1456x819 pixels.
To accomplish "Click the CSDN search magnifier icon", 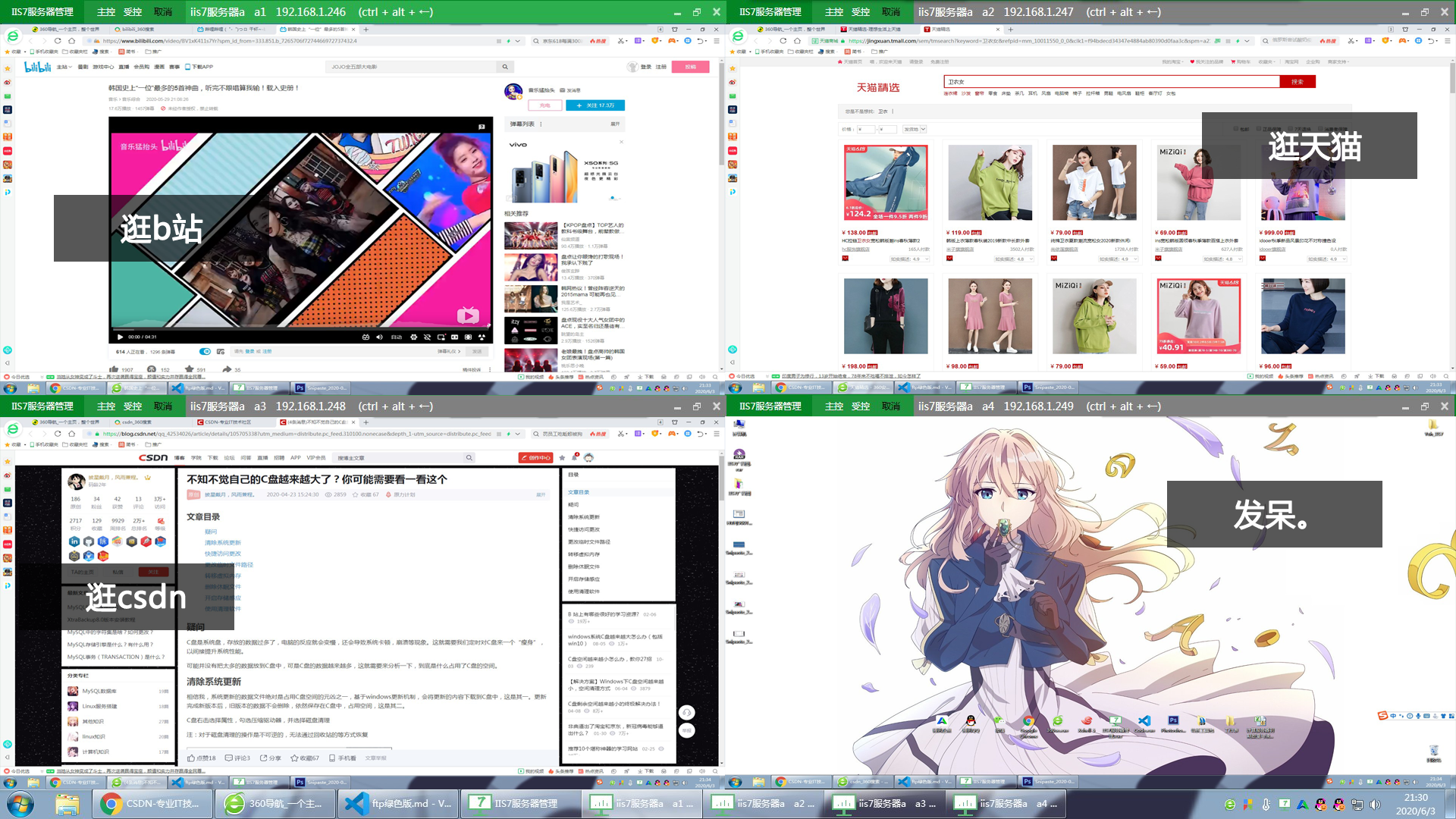I will [469, 457].
